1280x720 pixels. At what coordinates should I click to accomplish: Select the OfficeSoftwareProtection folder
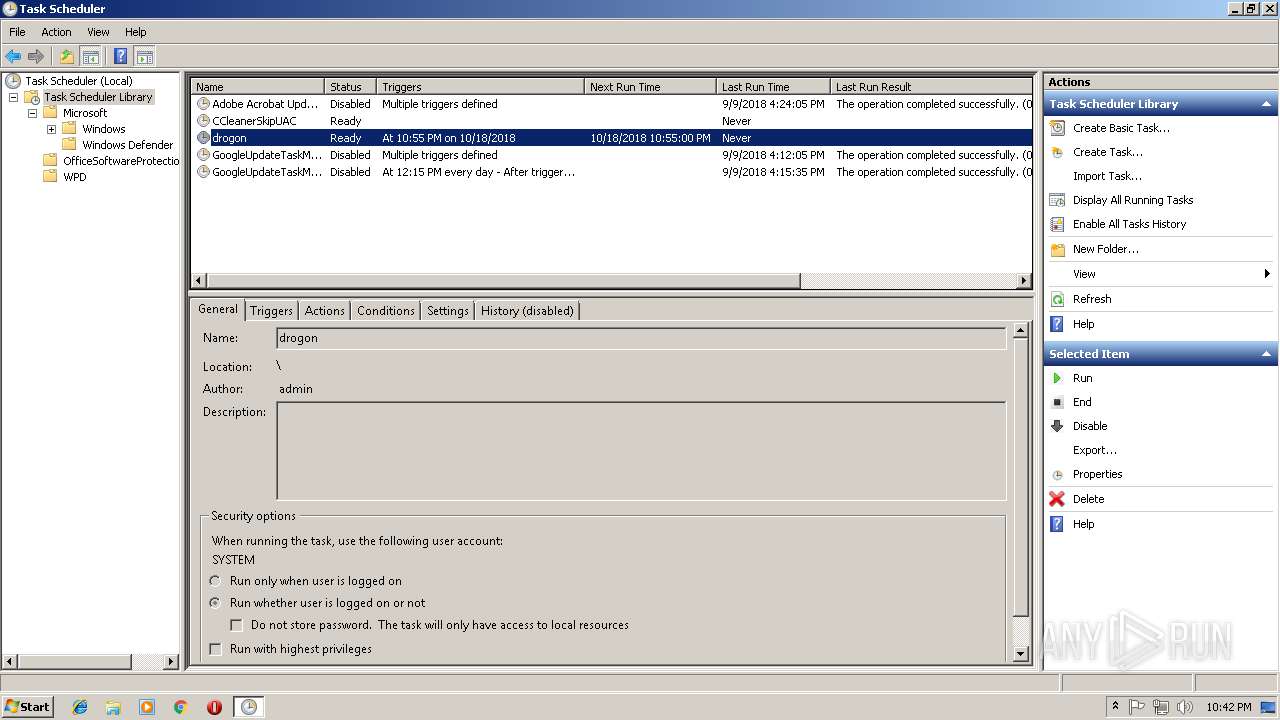coord(121,161)
